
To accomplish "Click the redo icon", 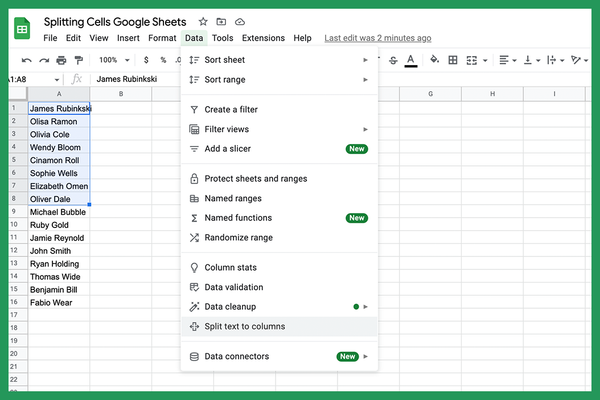I will pyautogui.click(x=44, y=60).
